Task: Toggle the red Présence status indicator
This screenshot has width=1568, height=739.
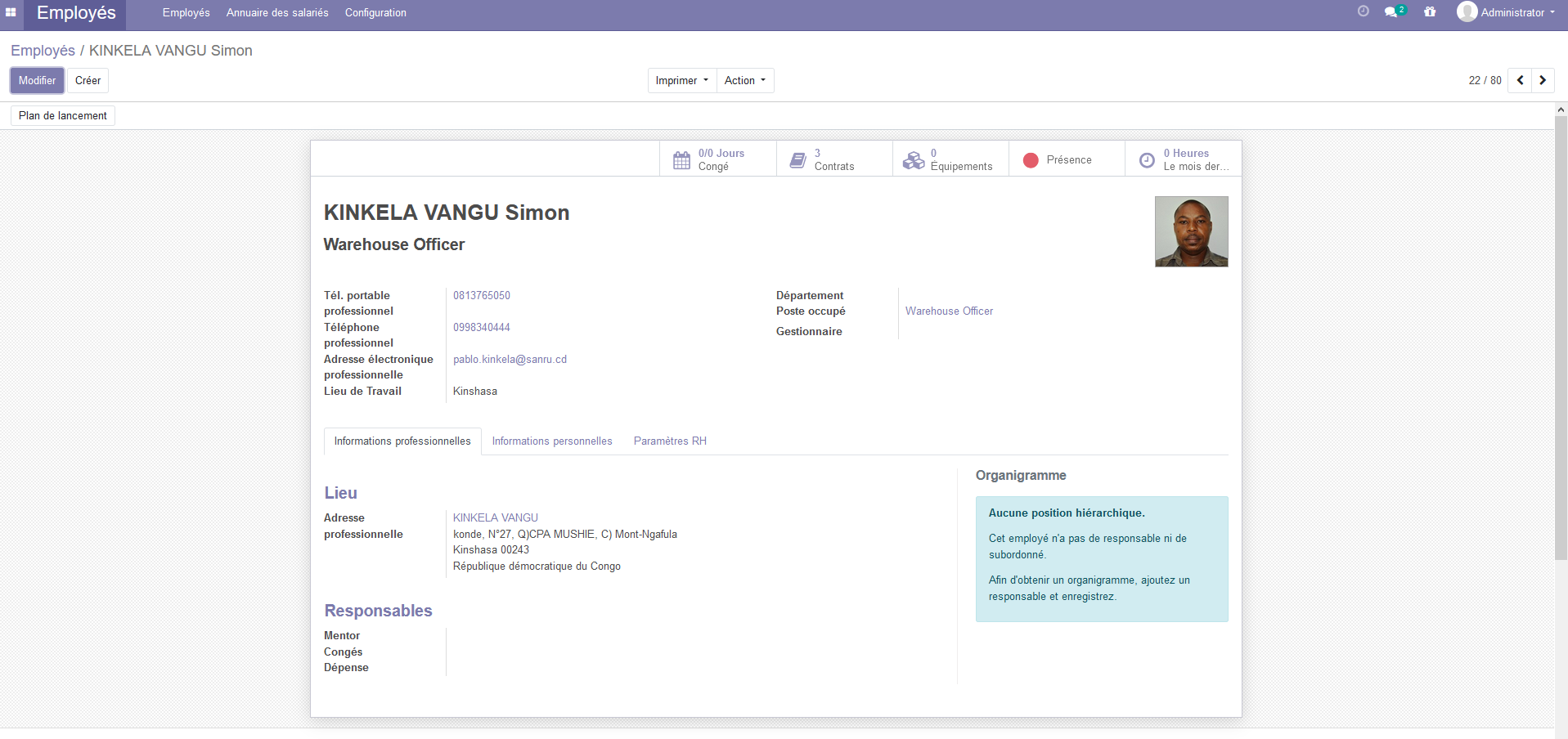Action: (x=1031, y=160)
